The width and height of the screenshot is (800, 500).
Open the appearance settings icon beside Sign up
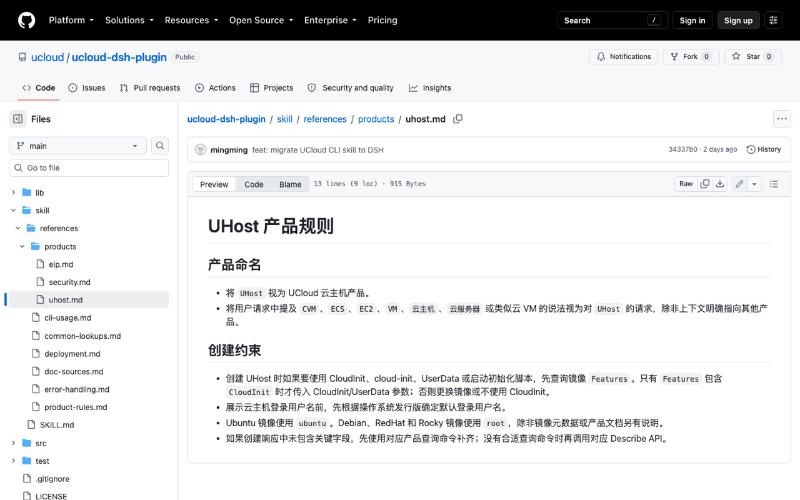(x=773, y=20)
